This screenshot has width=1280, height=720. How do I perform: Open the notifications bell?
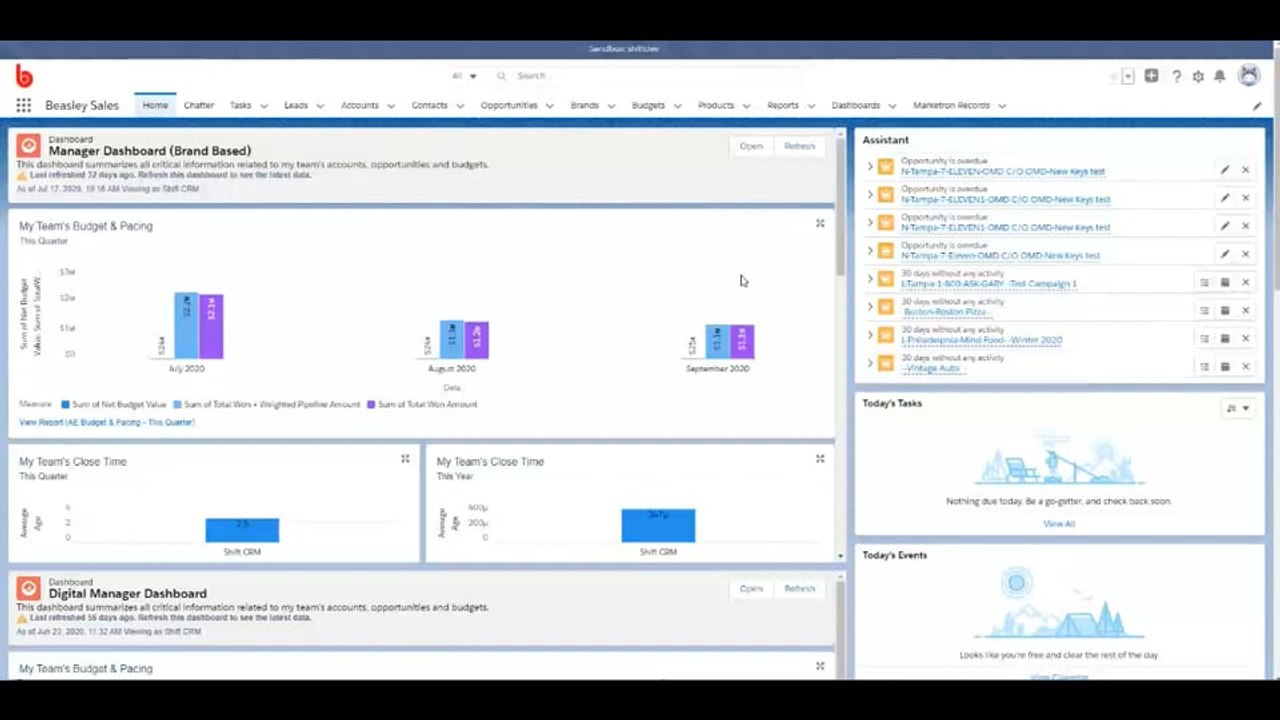pos(1220,76)
